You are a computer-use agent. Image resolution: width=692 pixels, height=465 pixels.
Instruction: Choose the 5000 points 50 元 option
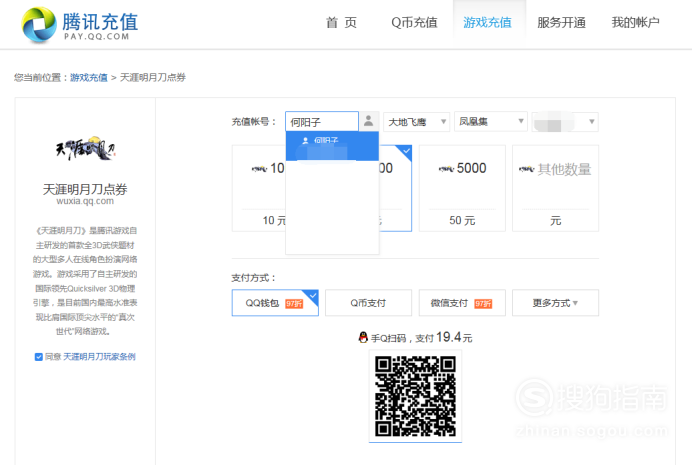pyautogui.click(x=462, y=188)
